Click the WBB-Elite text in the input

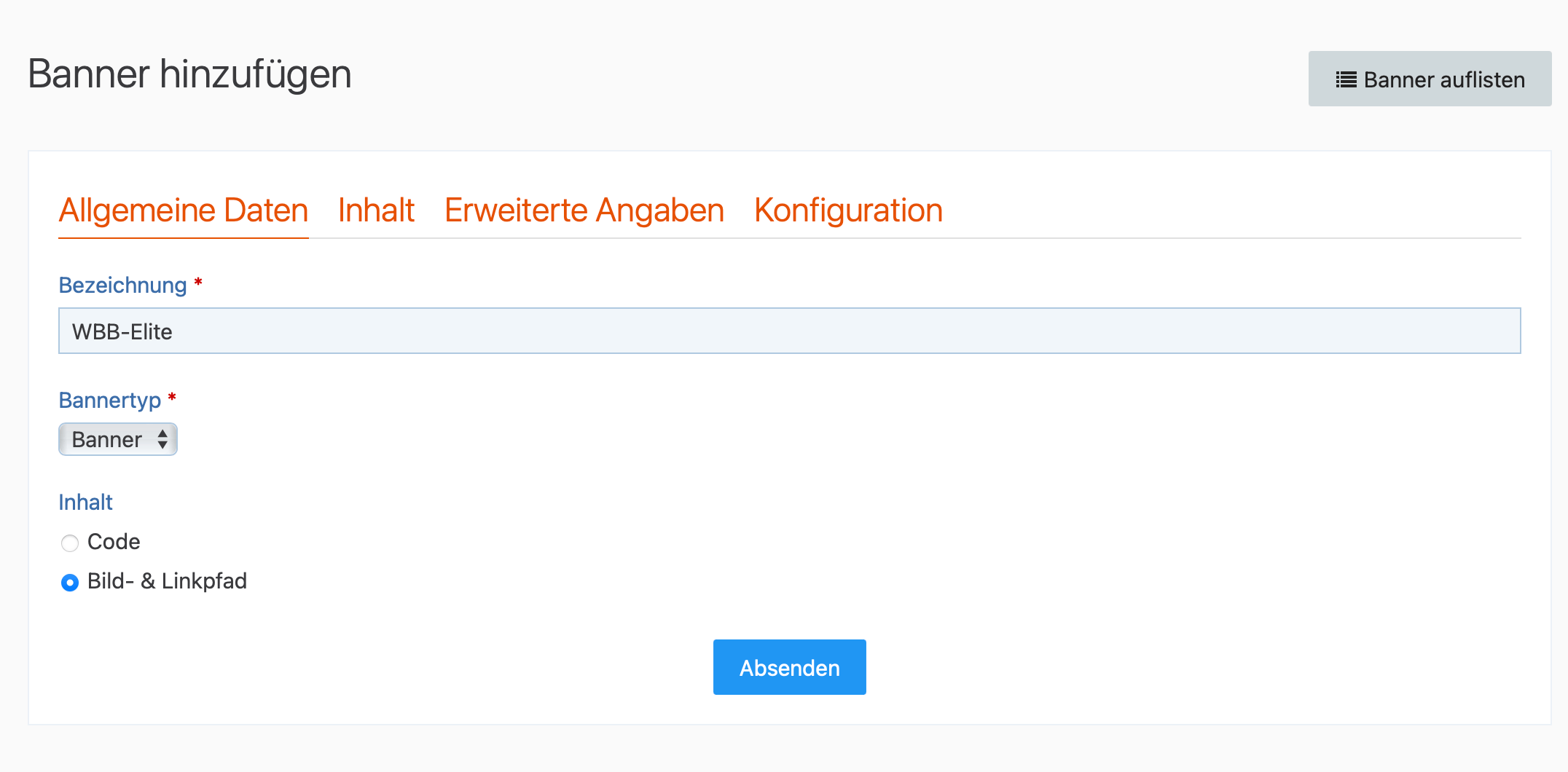pos(122,332)
